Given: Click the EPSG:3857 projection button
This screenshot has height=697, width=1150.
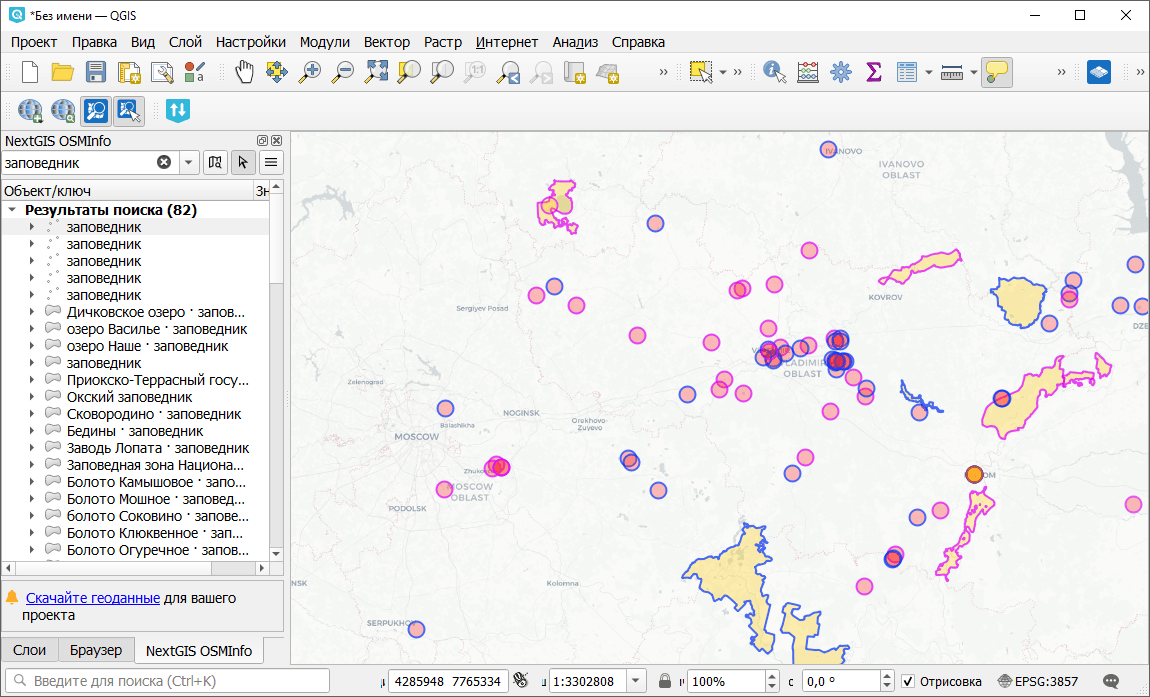Looking at the screenshot, I should coord(1038,681).
